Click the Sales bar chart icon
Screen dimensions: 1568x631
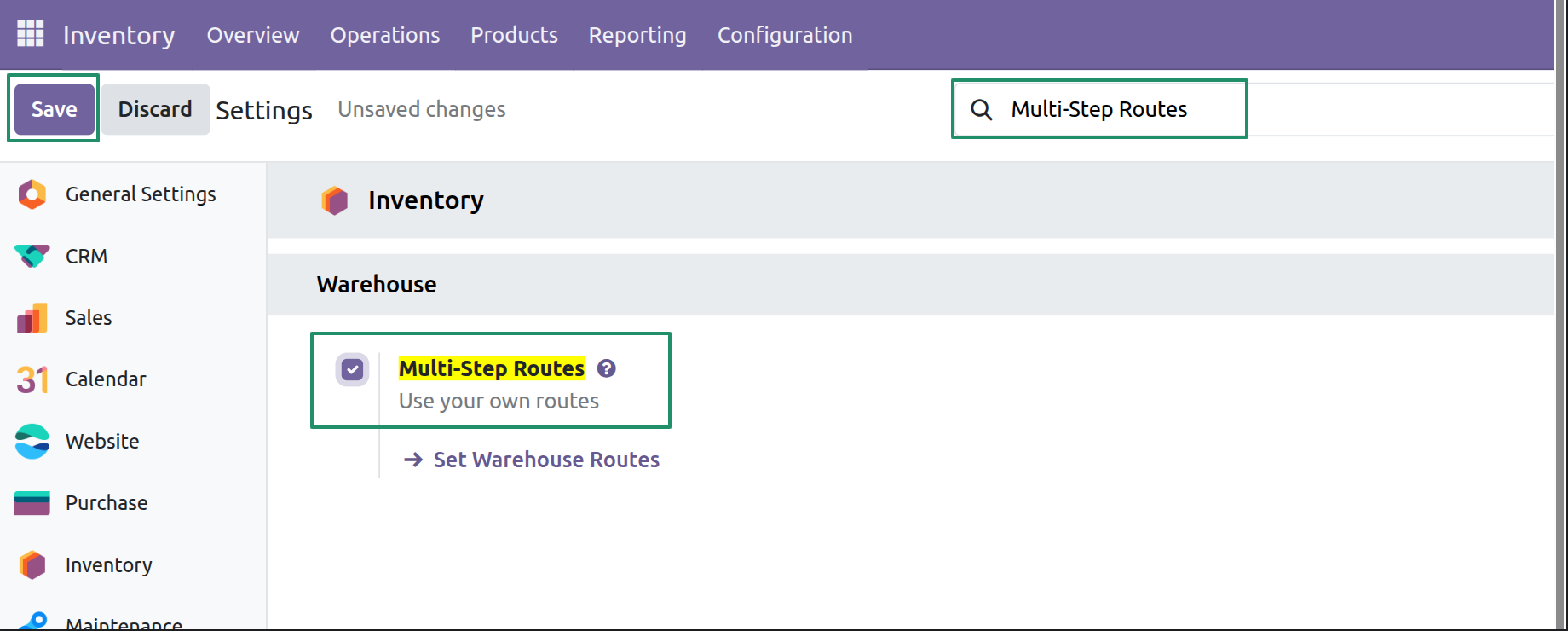click(x=32, y=318)
